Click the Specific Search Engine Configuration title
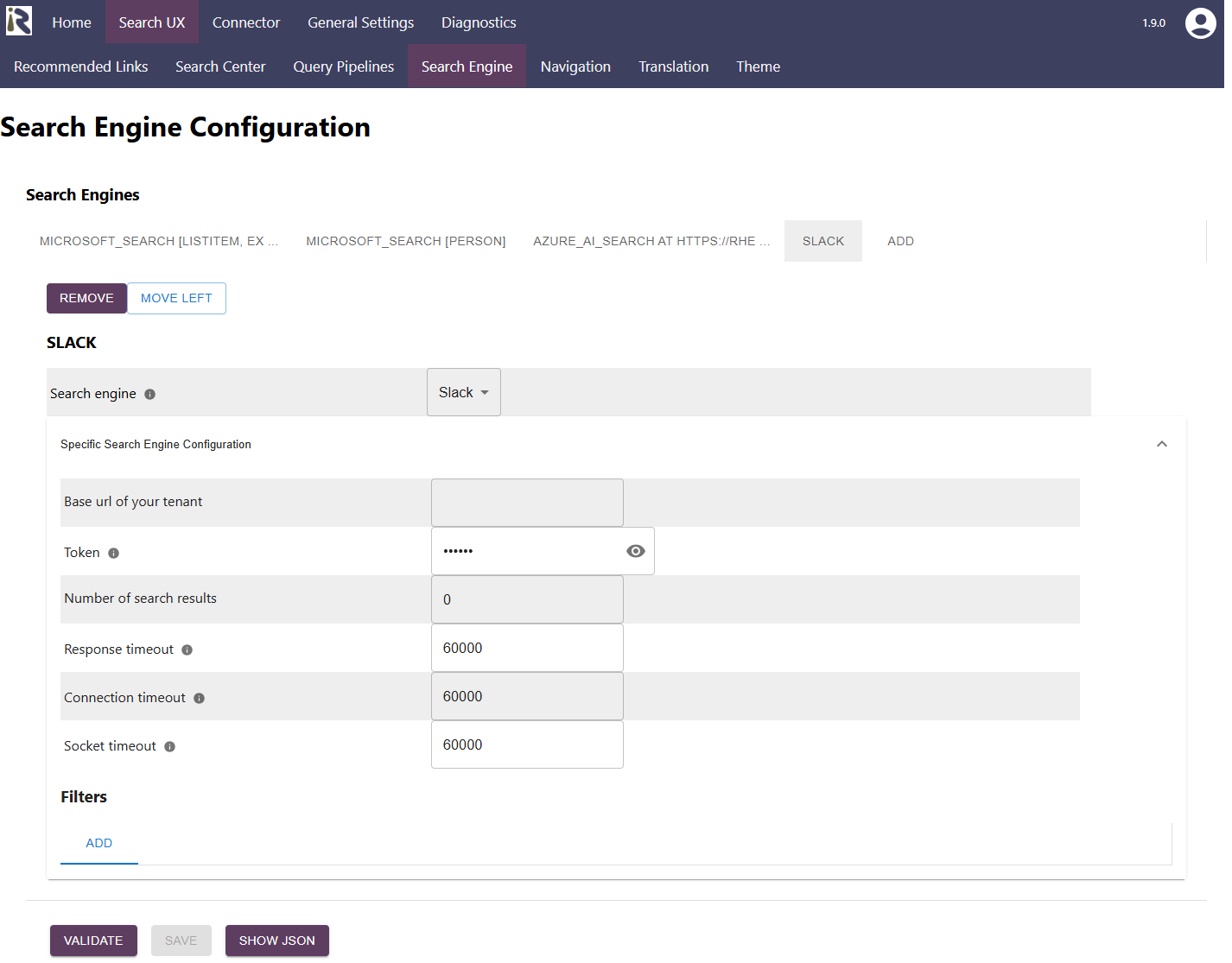This screenshot has width=1232, height=963. [x=156, y=444]
